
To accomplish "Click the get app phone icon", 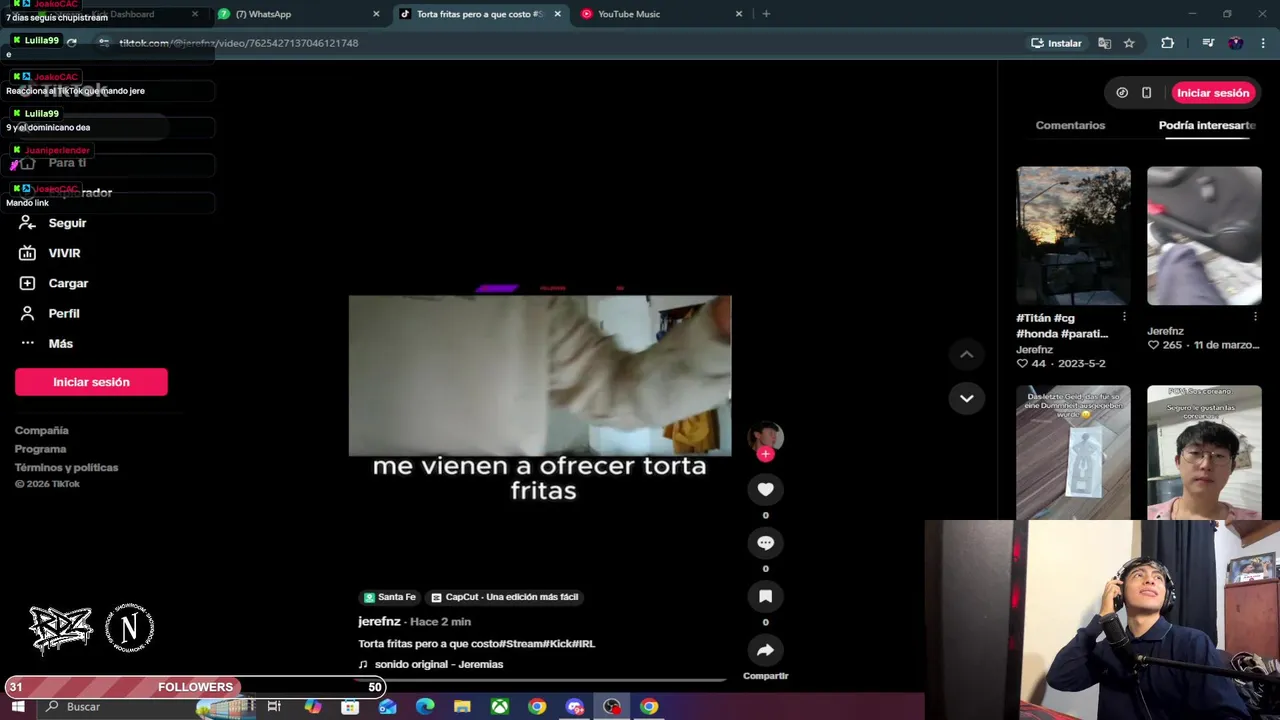I will 1146,93.
